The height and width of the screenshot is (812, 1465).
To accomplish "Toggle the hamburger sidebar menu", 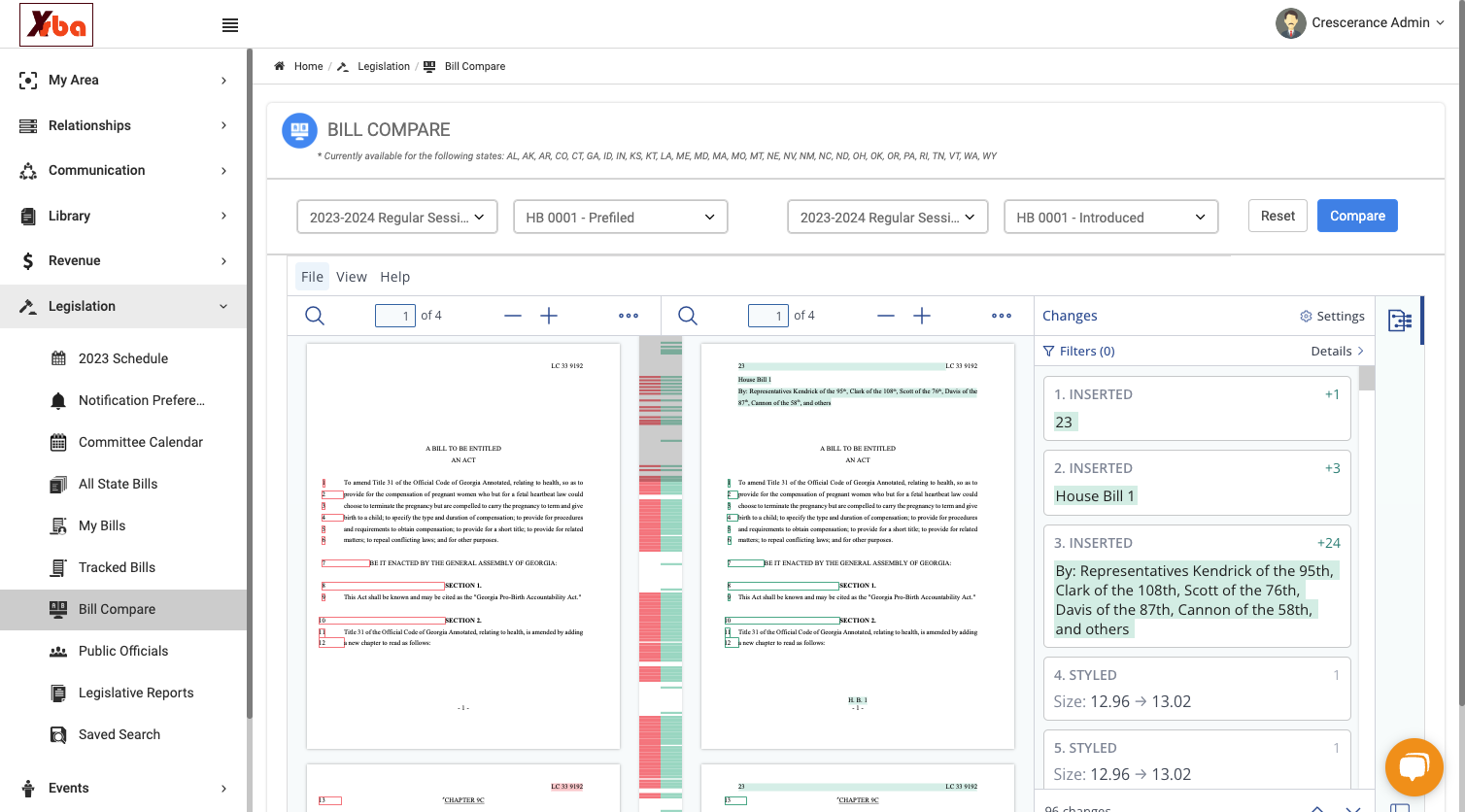I will click(x=230, y=25).
